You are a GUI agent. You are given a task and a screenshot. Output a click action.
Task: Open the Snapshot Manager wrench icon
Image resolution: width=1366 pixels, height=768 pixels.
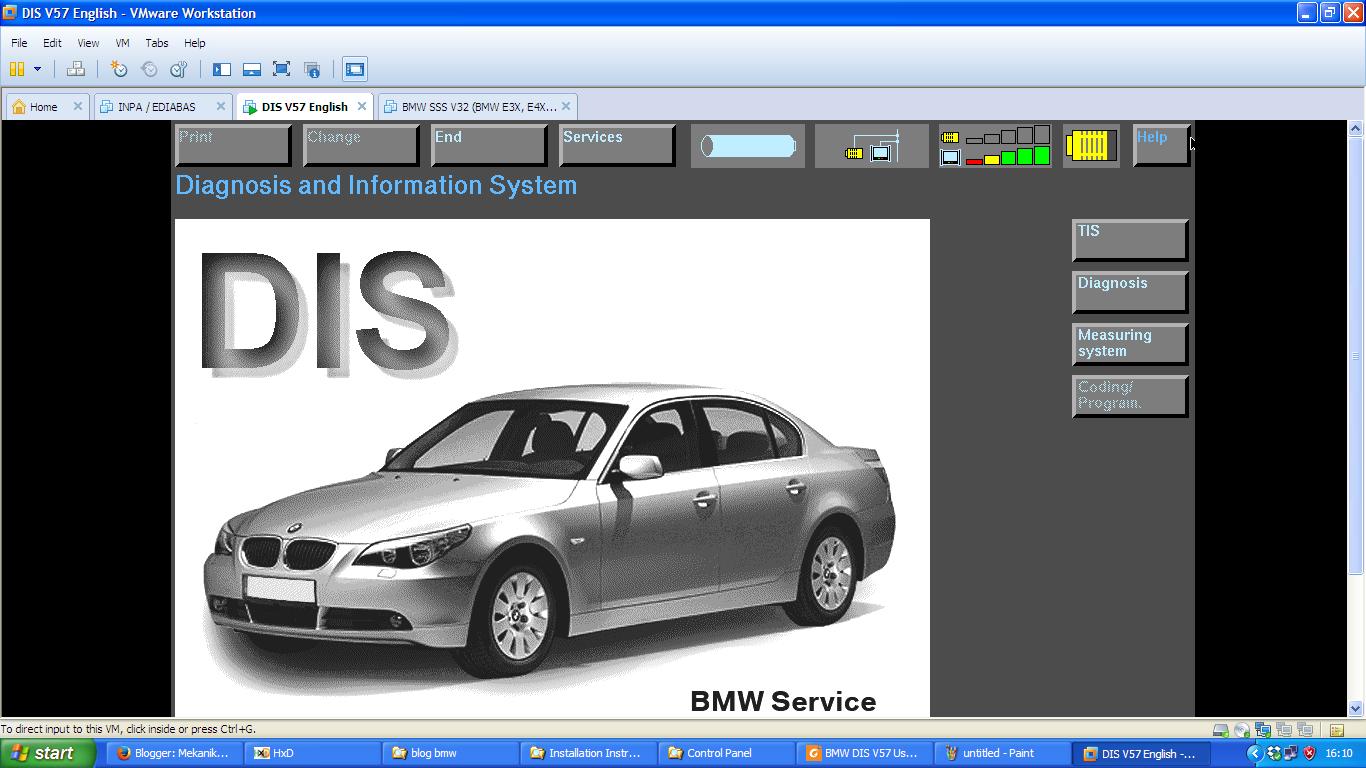coord(178,69)
